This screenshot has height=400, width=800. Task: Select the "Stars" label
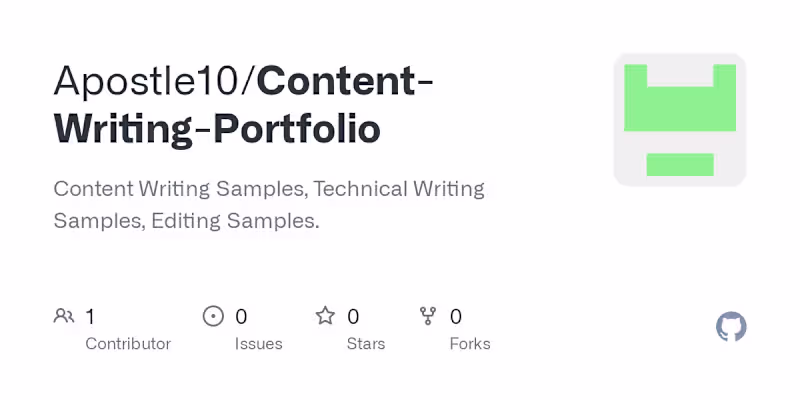point(364,344)
